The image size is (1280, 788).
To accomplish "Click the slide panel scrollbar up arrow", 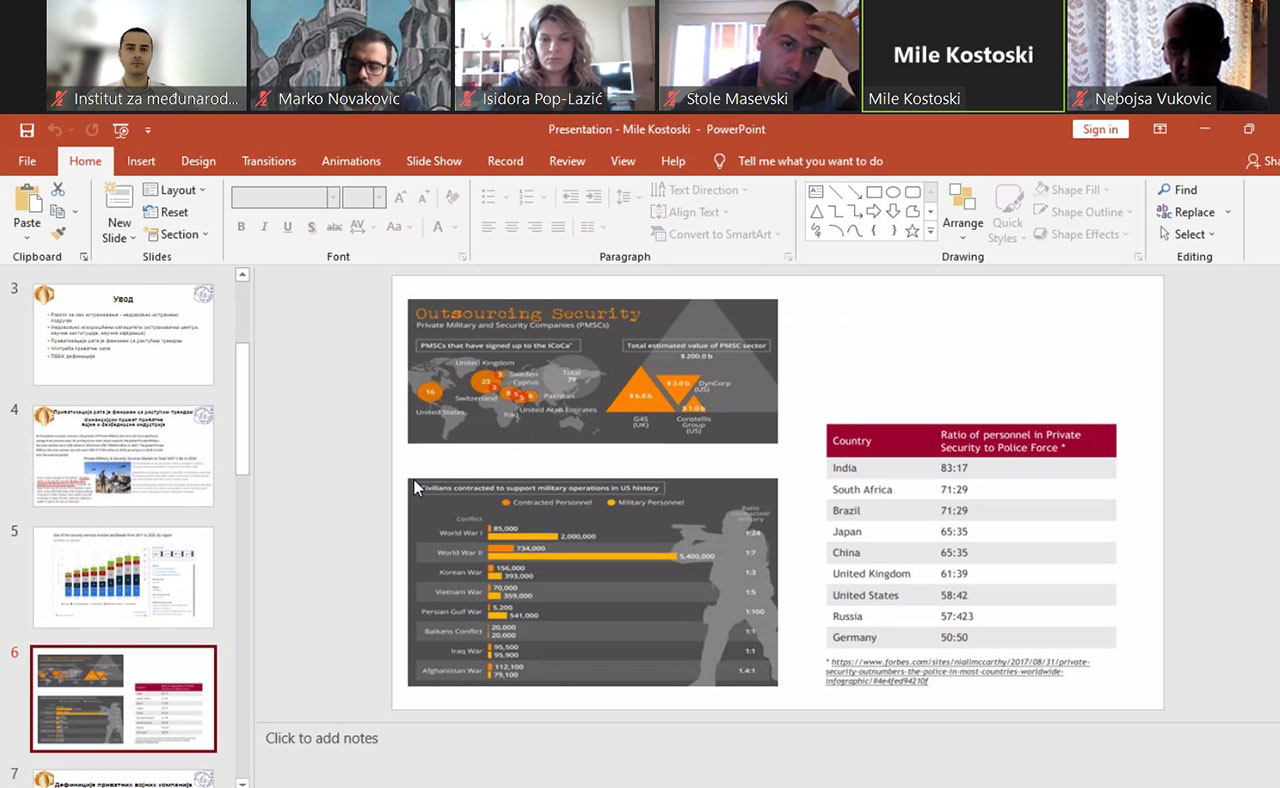I will [x=242, y=274].
